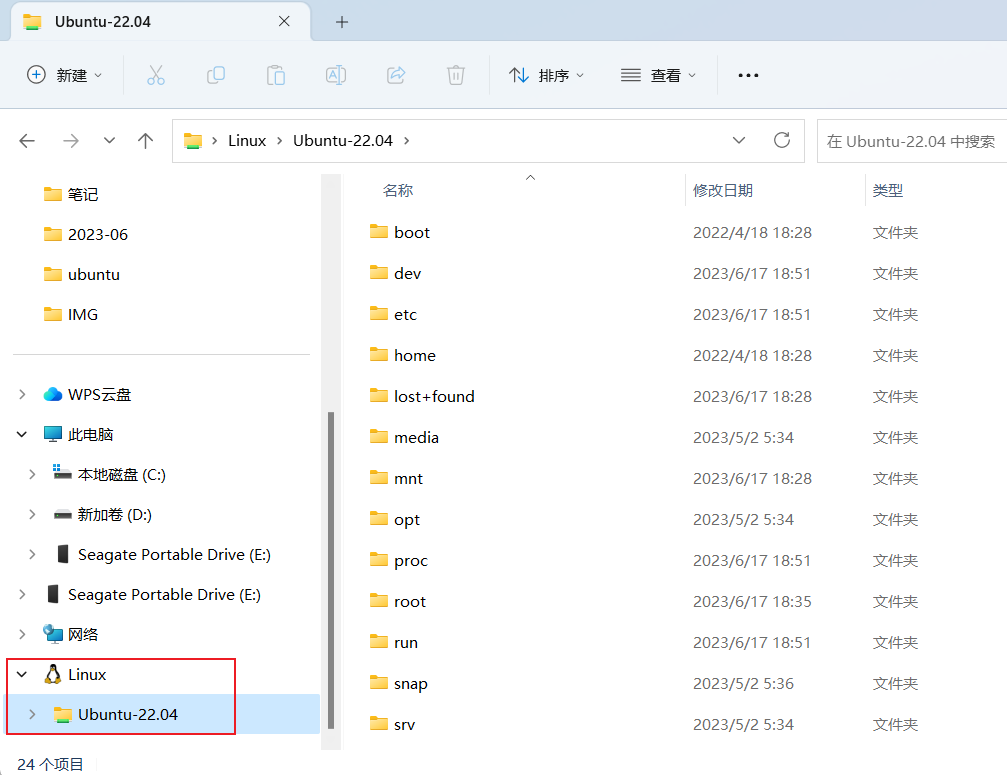The width and height of the screenshot is (1007, 775).
Task: Go up one directory level
Action: point(146,141)
